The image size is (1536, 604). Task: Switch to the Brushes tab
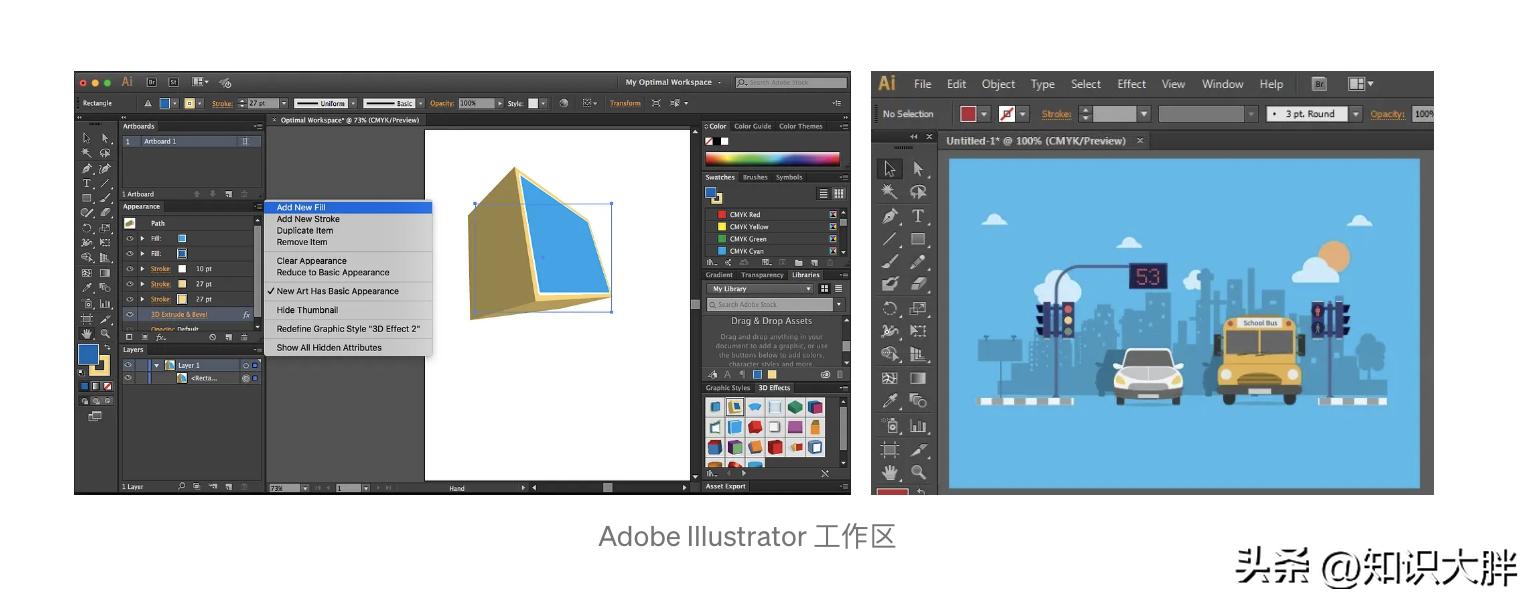tap(755, 177)
